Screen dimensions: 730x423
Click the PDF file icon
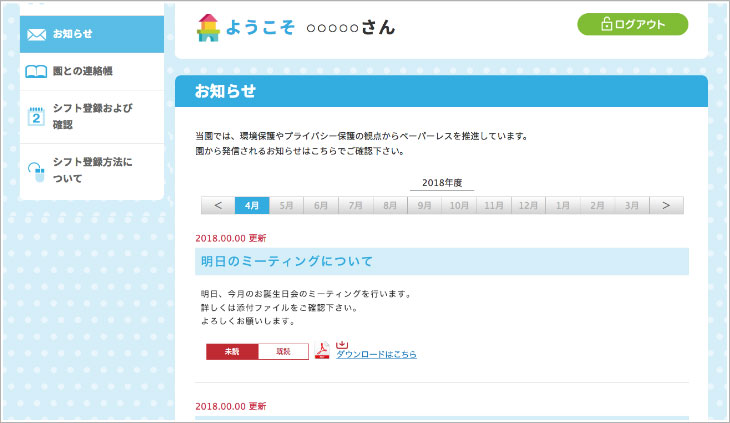click(322, 351)
